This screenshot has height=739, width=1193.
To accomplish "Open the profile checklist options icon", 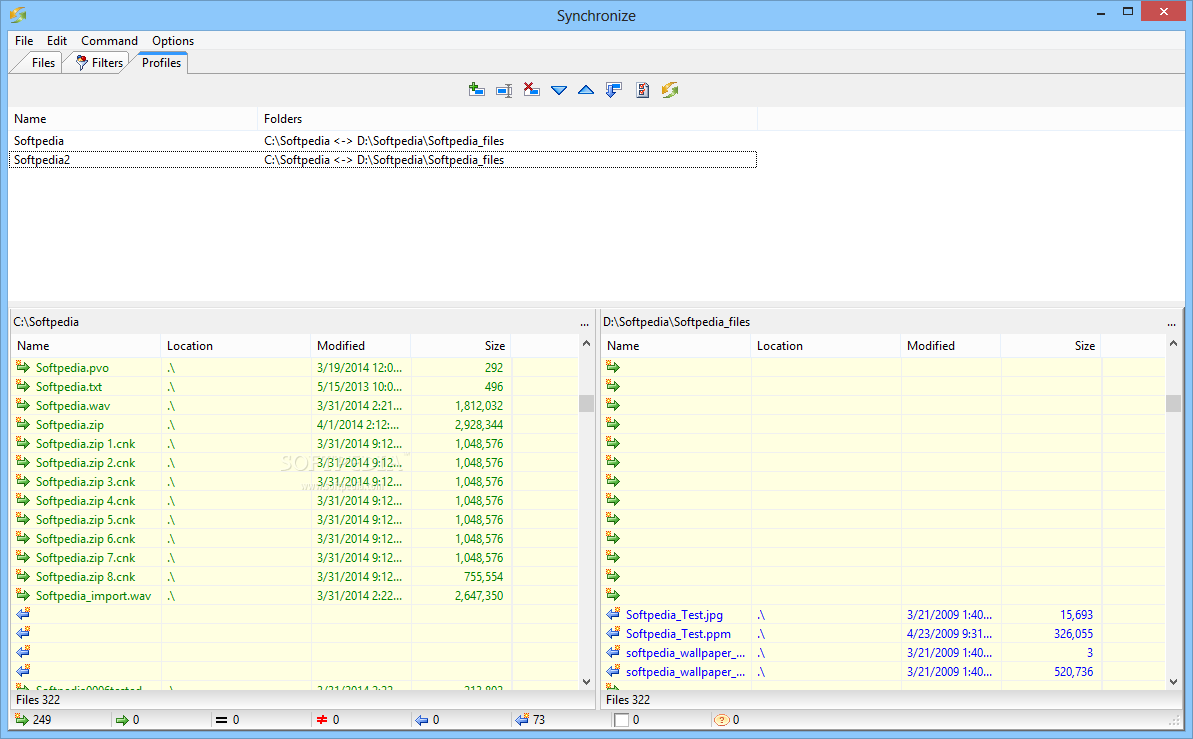I will [642, 90].
